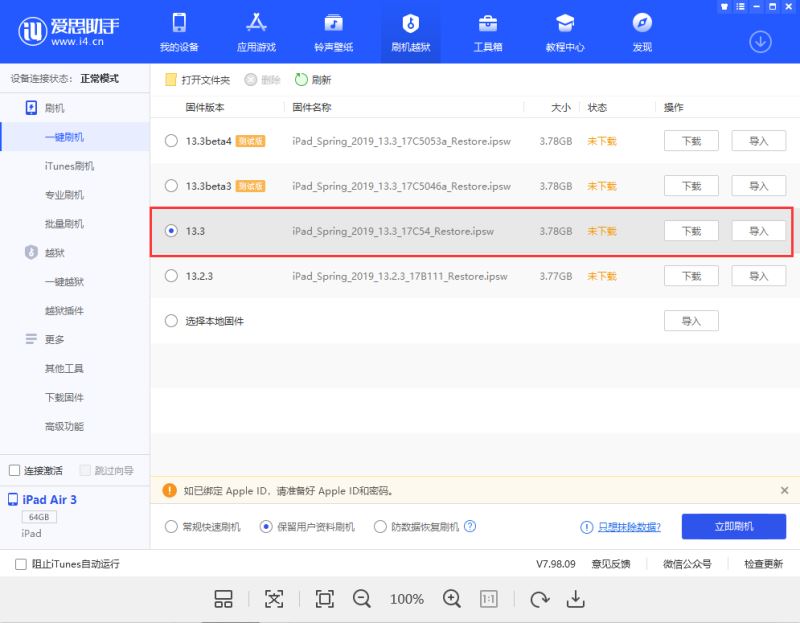The image size is (800, 623).
Task: Click the 意见反馈 feedback link
Action: (611, 564)
